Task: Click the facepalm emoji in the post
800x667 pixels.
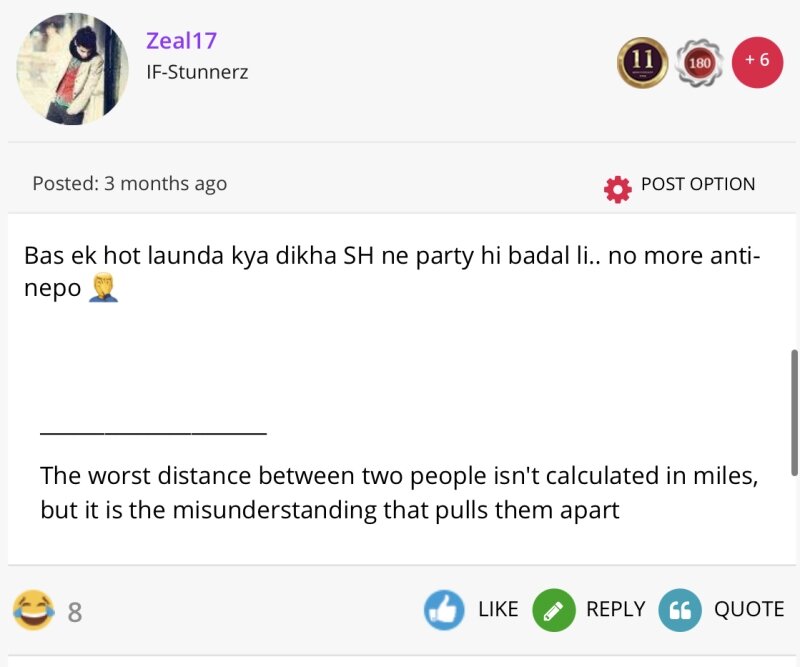Action: pyautogui.click(x=103, y=289)
